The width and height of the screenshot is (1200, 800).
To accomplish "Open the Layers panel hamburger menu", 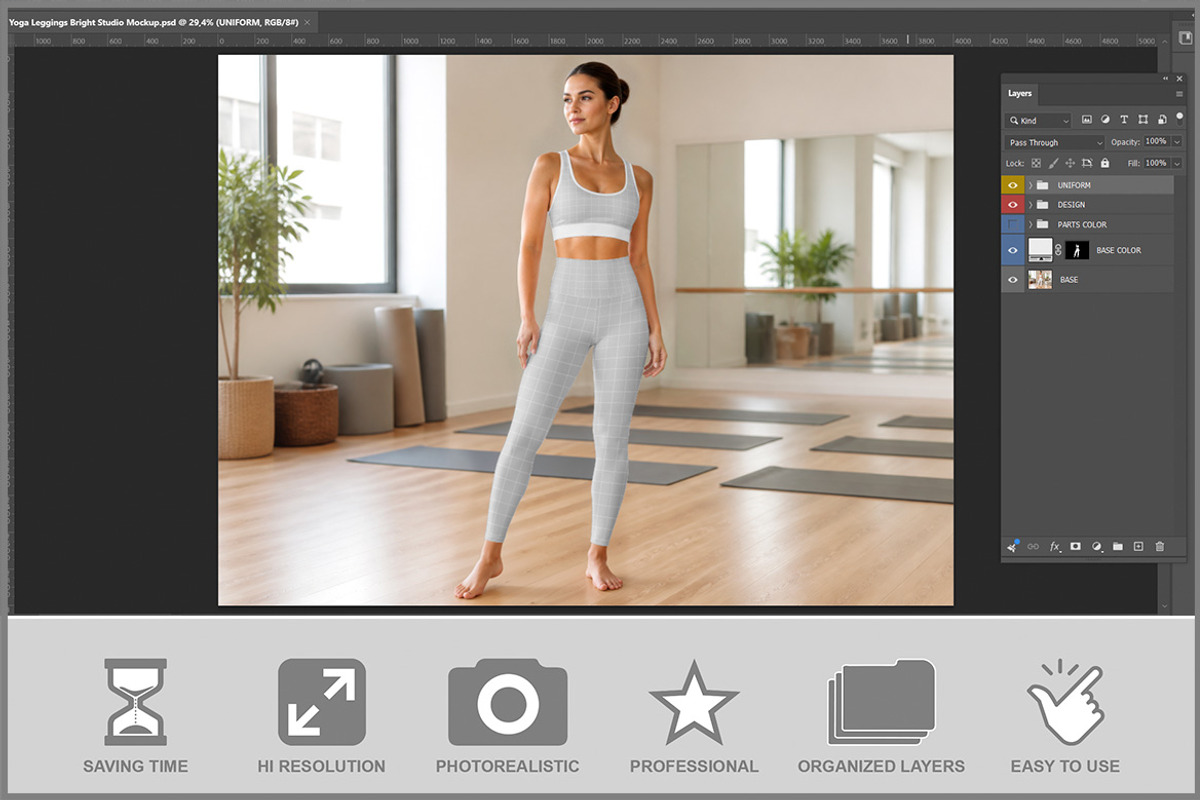I will (x=1180, y=93).
